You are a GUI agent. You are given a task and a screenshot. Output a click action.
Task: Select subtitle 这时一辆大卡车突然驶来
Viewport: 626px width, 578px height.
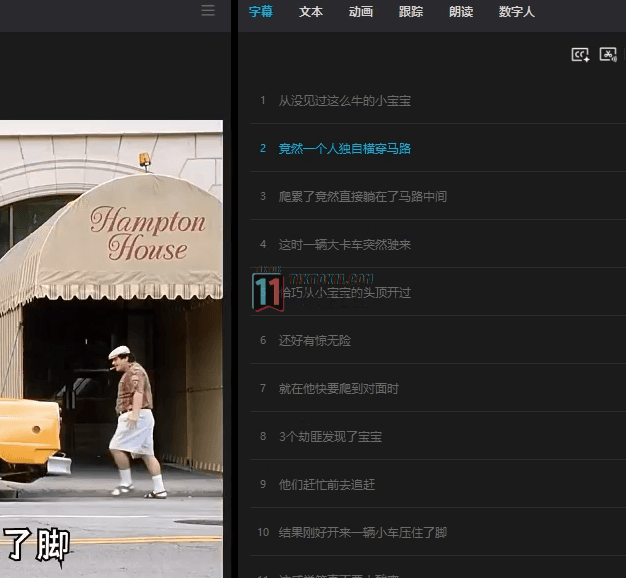tap(345, 245)
